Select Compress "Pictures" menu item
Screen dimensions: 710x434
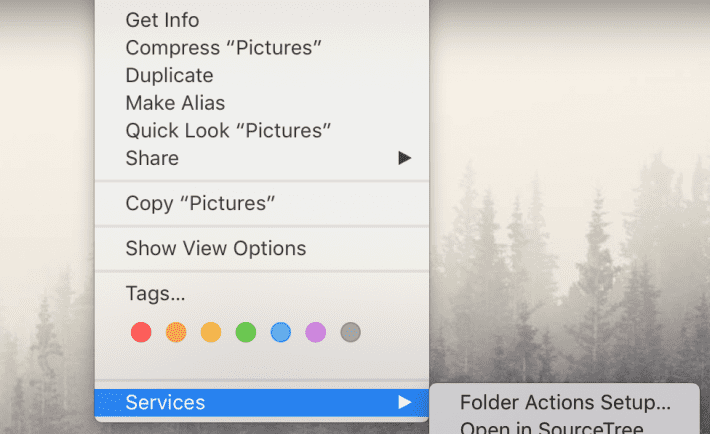coord(223,47)
